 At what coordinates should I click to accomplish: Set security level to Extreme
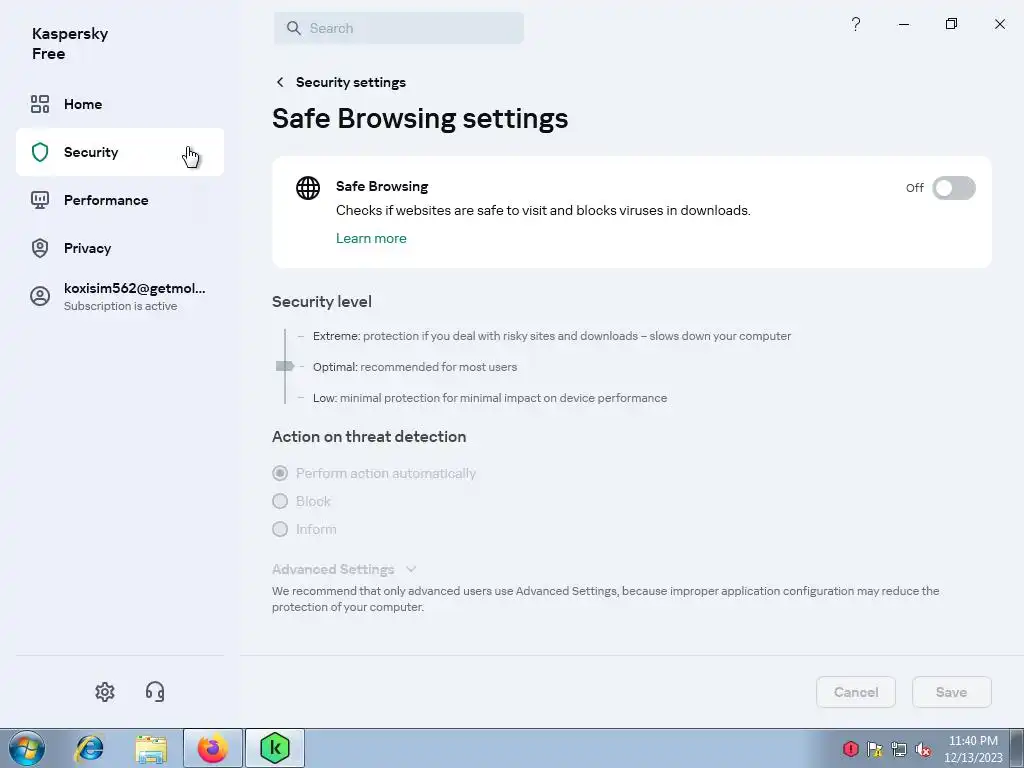click(552, 336)
